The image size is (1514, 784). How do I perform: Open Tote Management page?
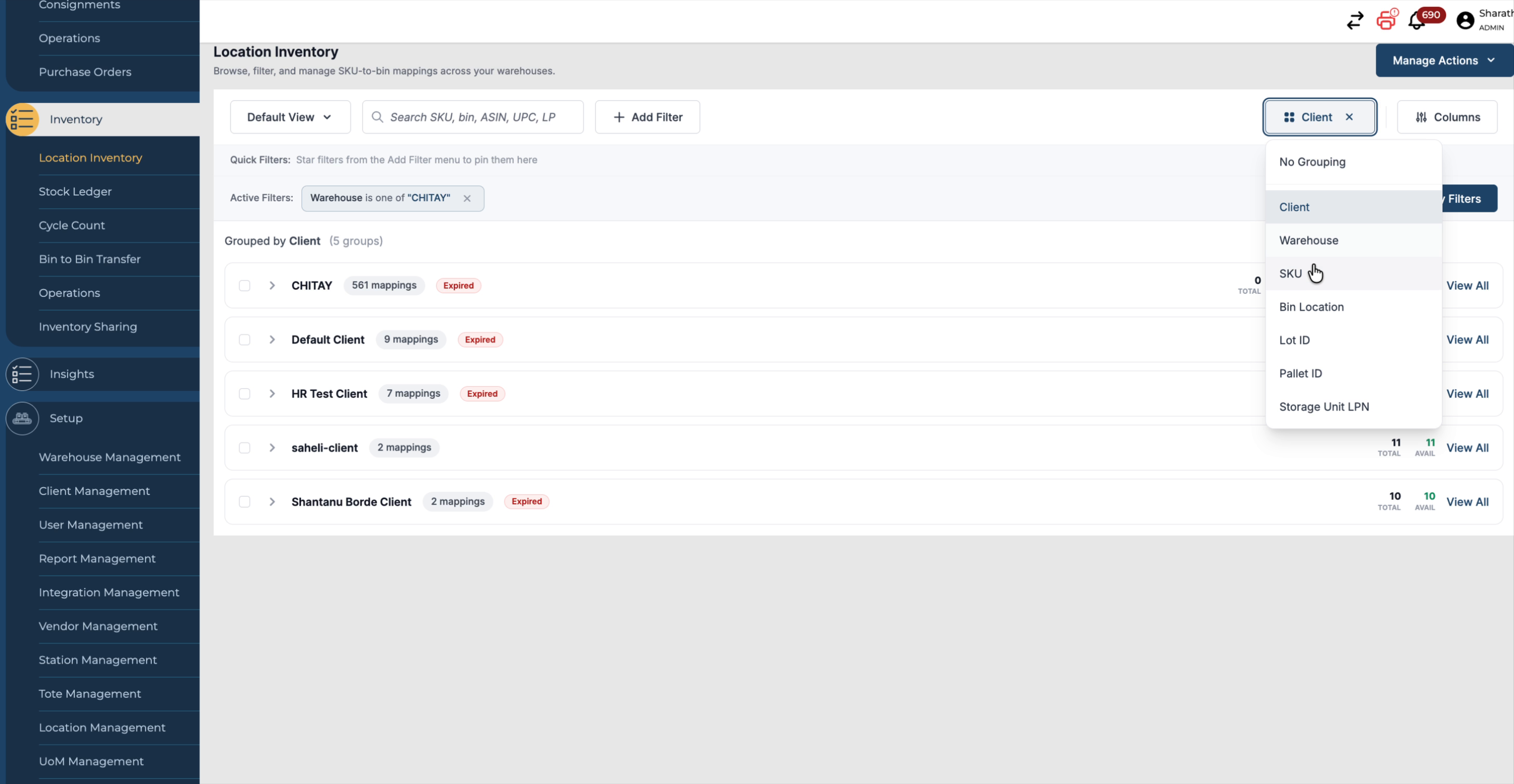click(x=90, y=694)
